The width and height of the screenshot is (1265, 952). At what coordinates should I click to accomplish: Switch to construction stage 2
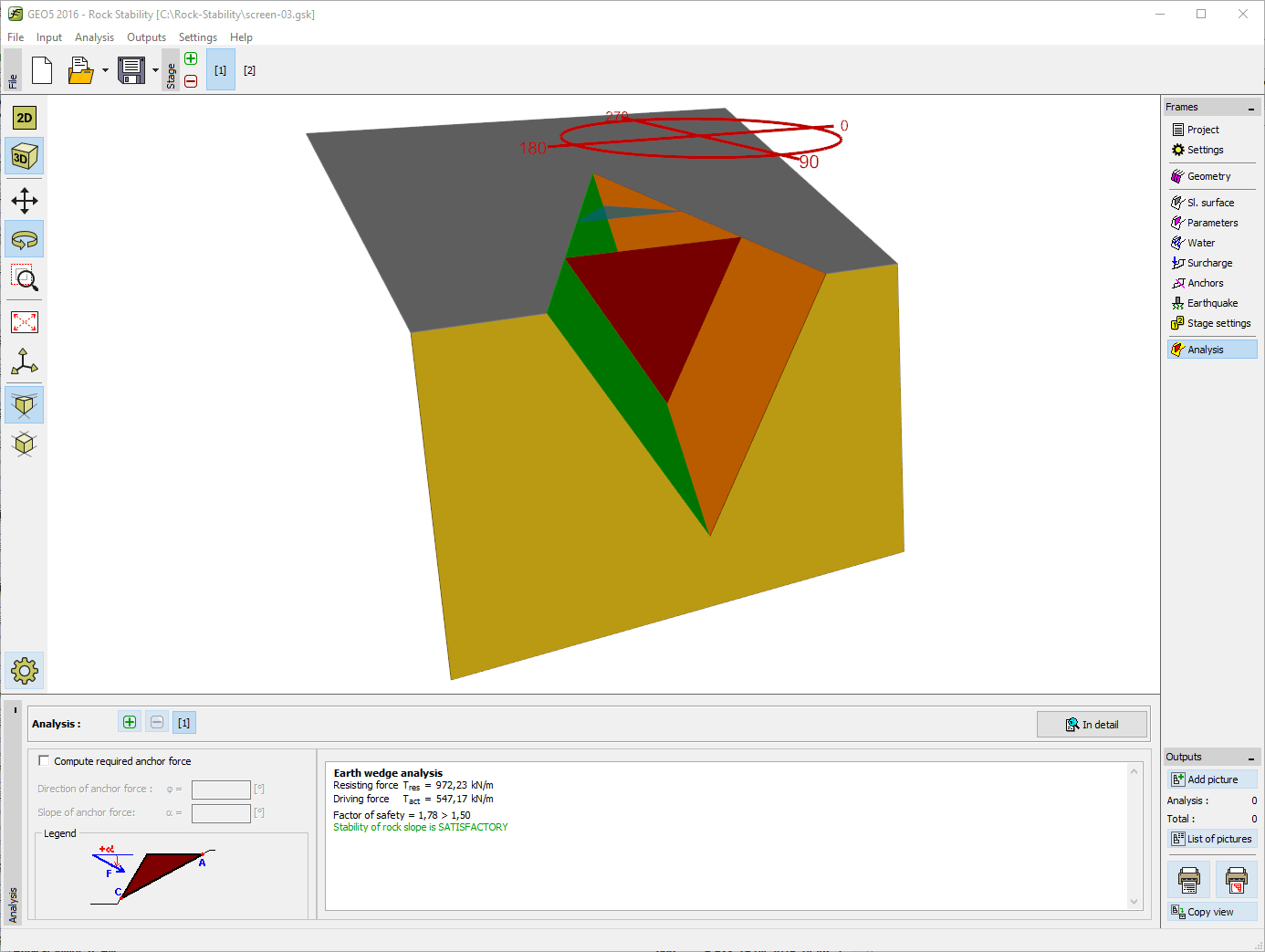click(x=249, y=70)
